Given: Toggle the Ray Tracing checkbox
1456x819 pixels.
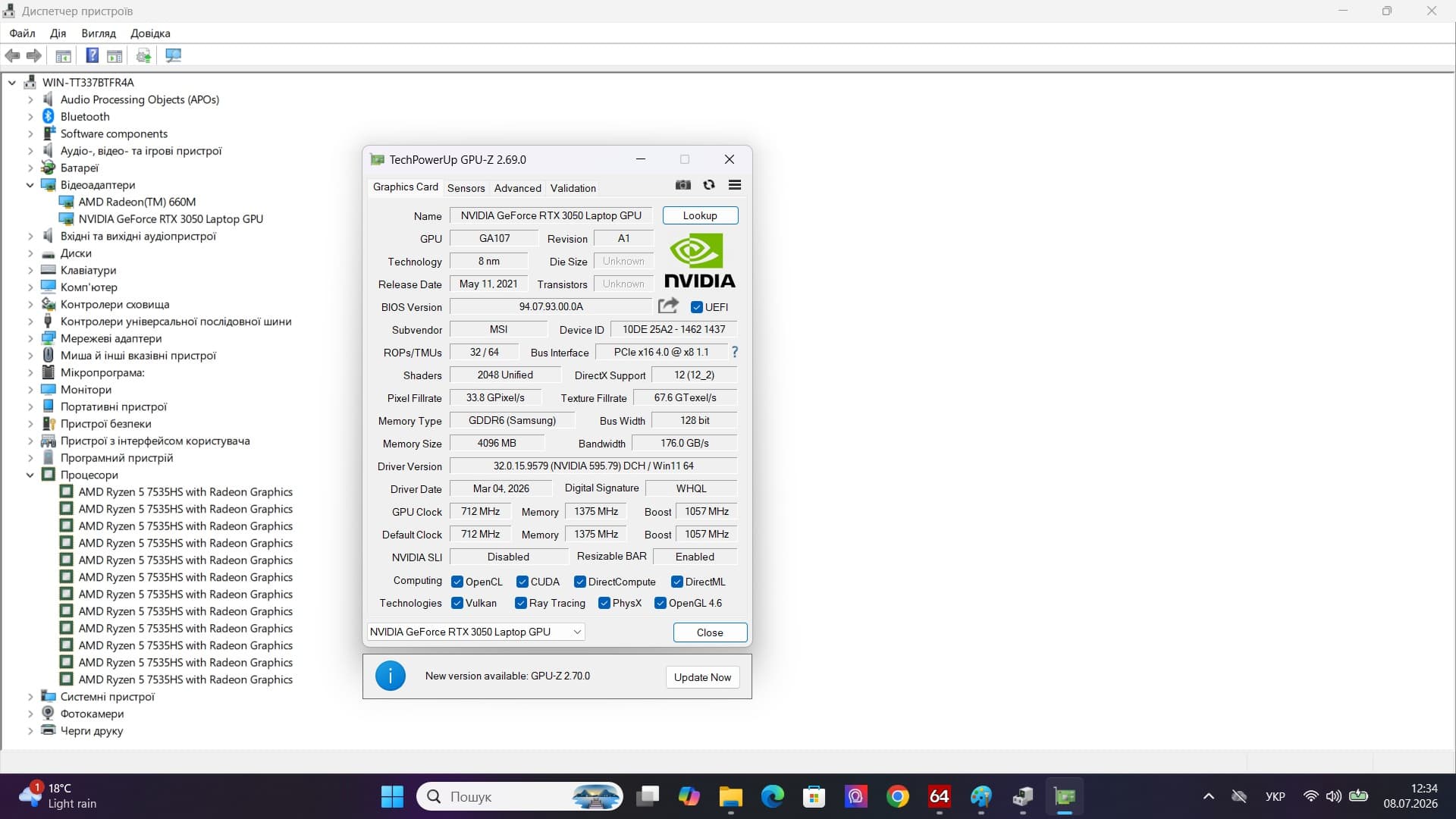Looking at the screenshot, I should 520,603.
